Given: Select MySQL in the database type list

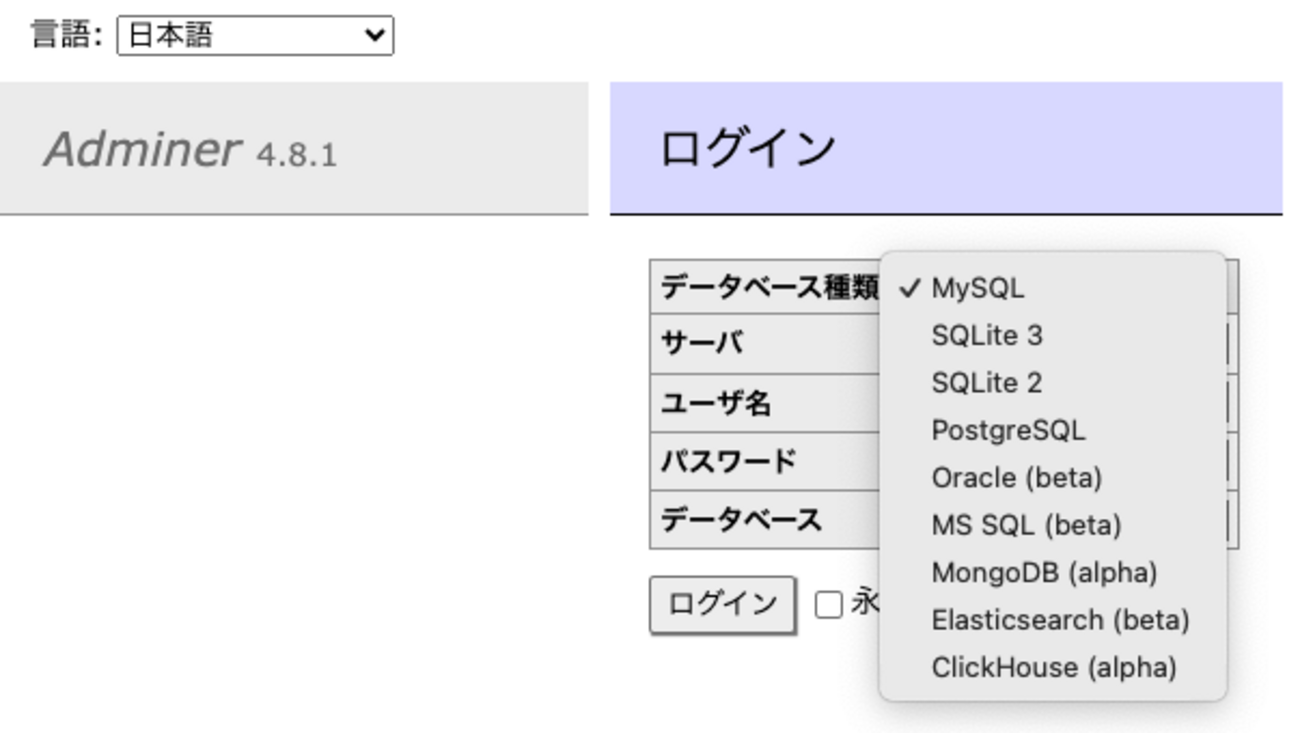Looking at the screenshot, I should [1052, 288].
